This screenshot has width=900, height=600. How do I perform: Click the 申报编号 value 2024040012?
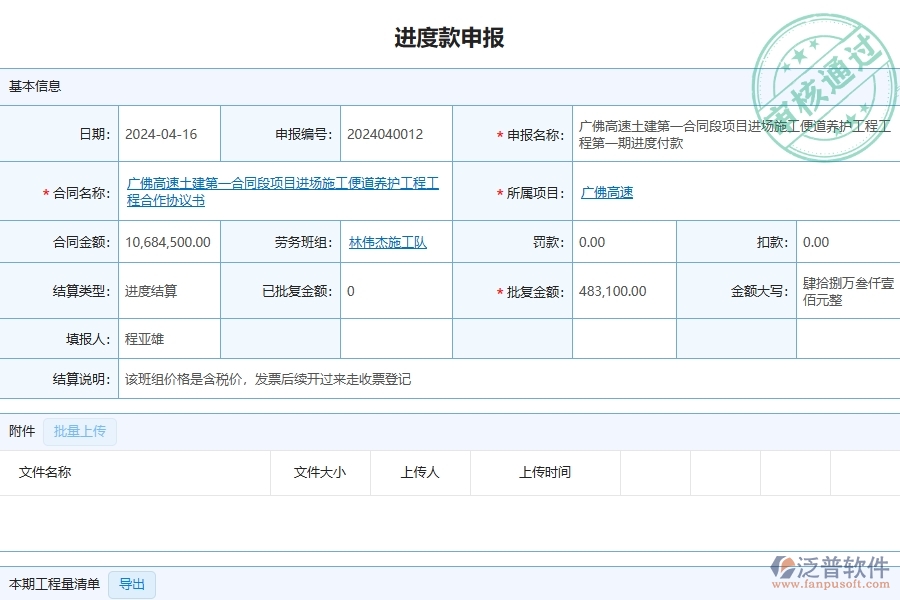387,133
